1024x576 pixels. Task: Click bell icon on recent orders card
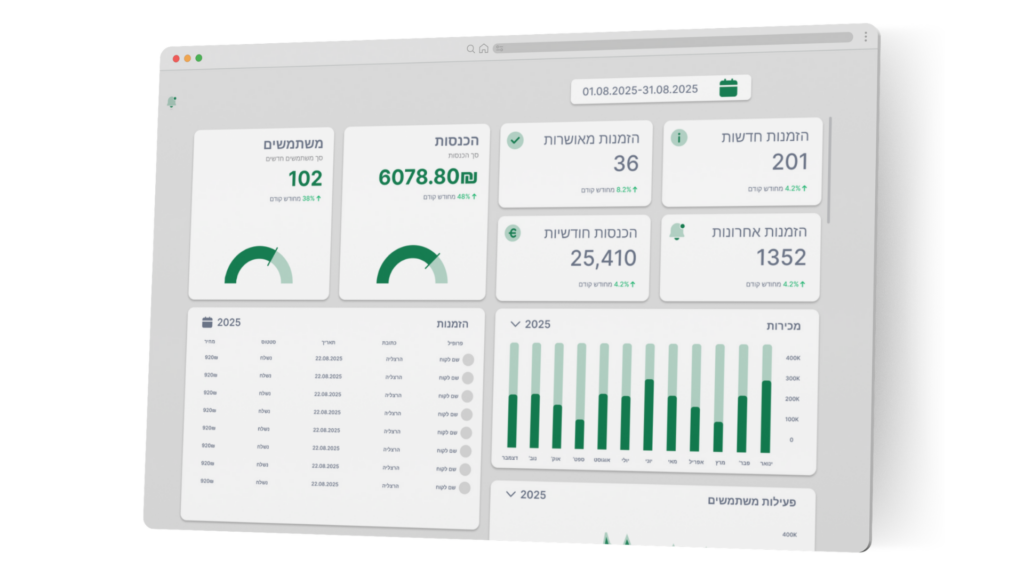click(x=677, y=232)
